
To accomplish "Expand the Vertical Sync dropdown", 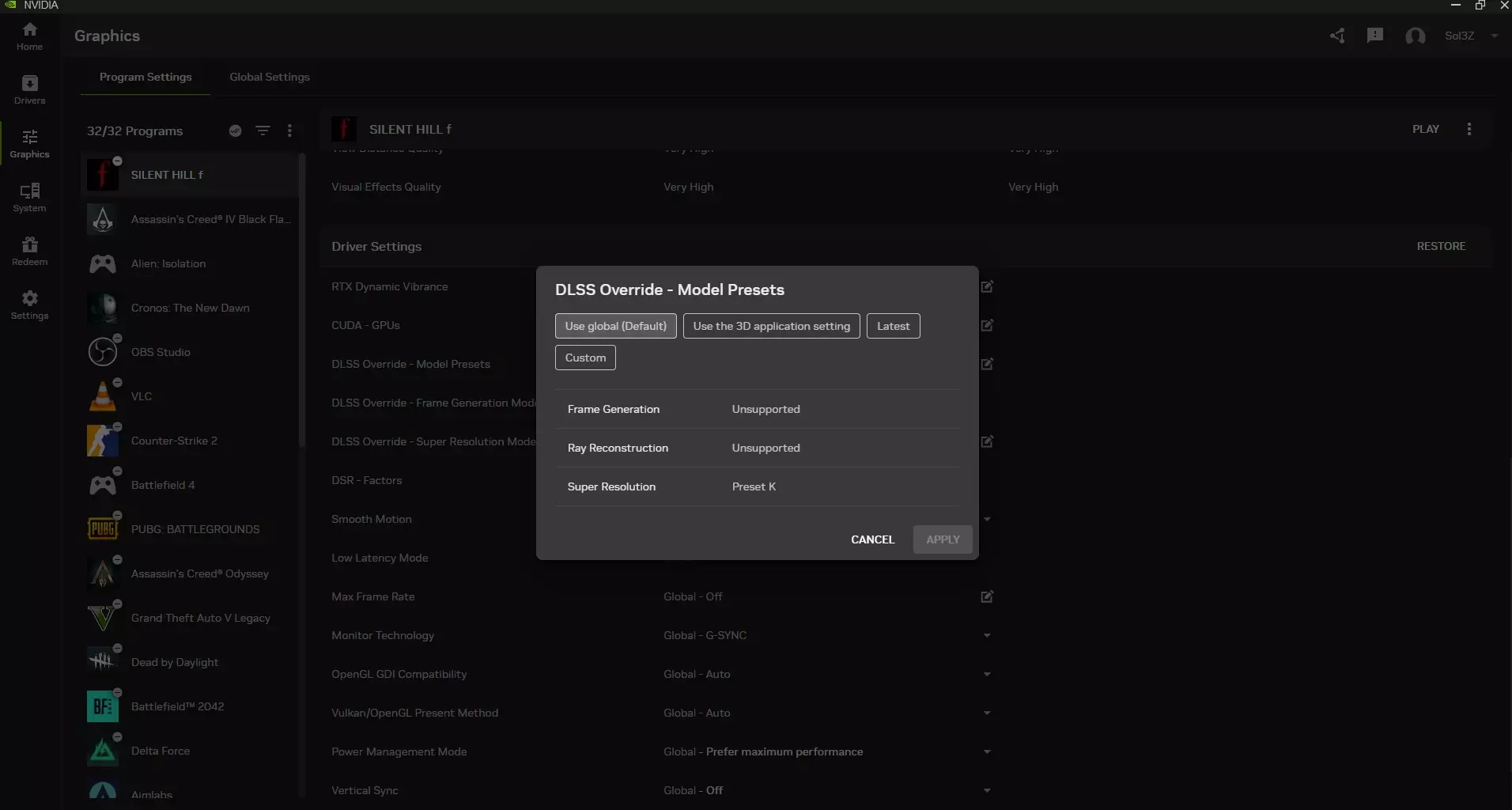I will click(987, 790).
